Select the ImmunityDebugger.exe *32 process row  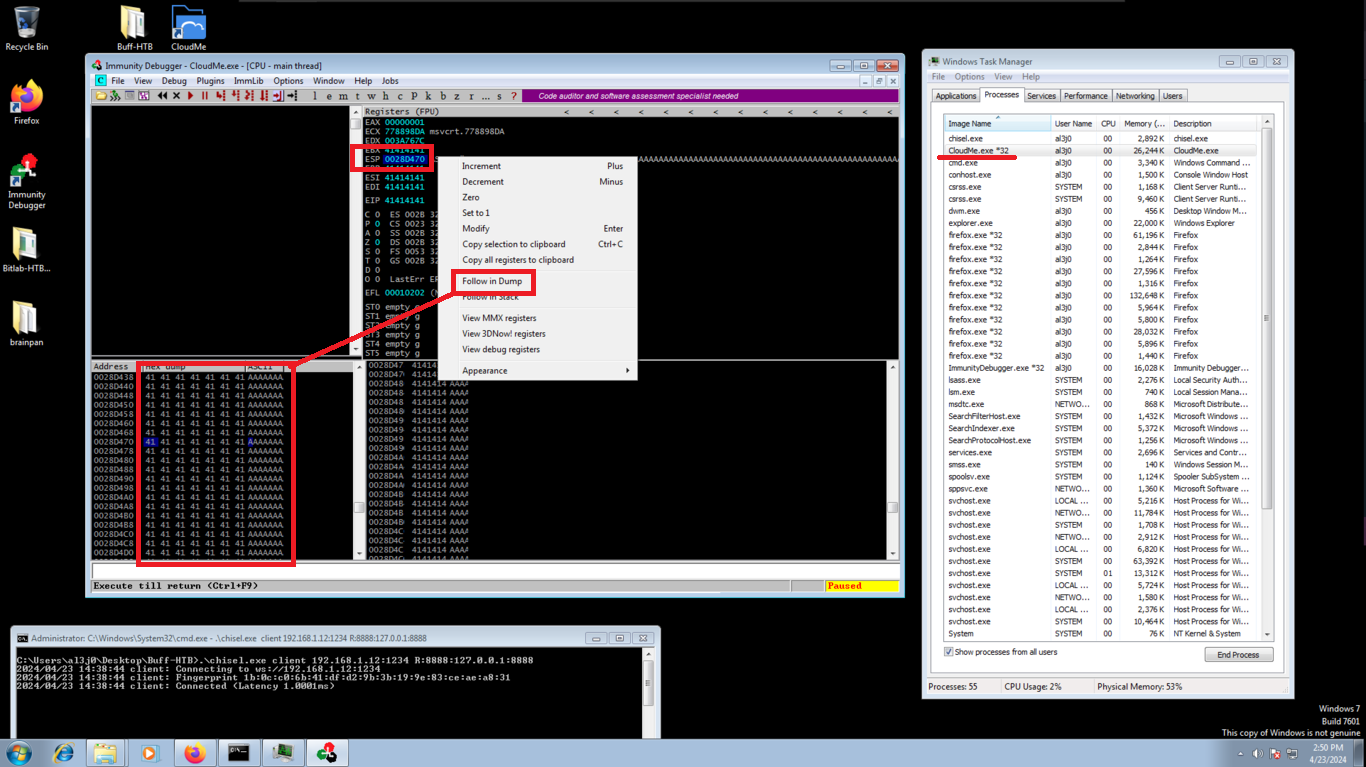pos(1102,368)
